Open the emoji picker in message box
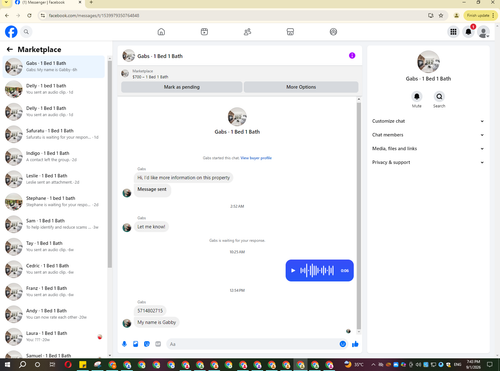The image size is (500, 371). [343, 344]
